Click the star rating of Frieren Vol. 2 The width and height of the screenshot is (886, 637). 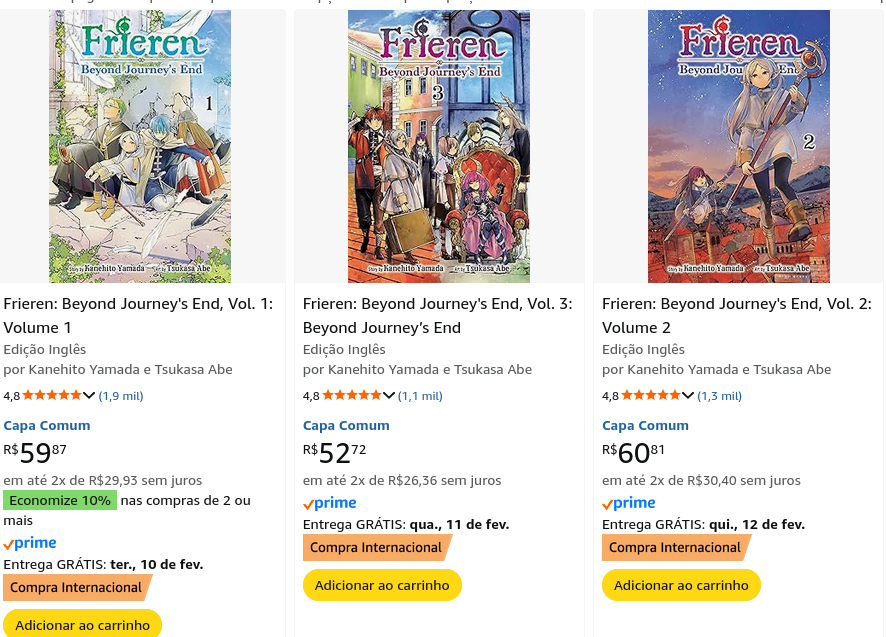(x=650, y=396)
